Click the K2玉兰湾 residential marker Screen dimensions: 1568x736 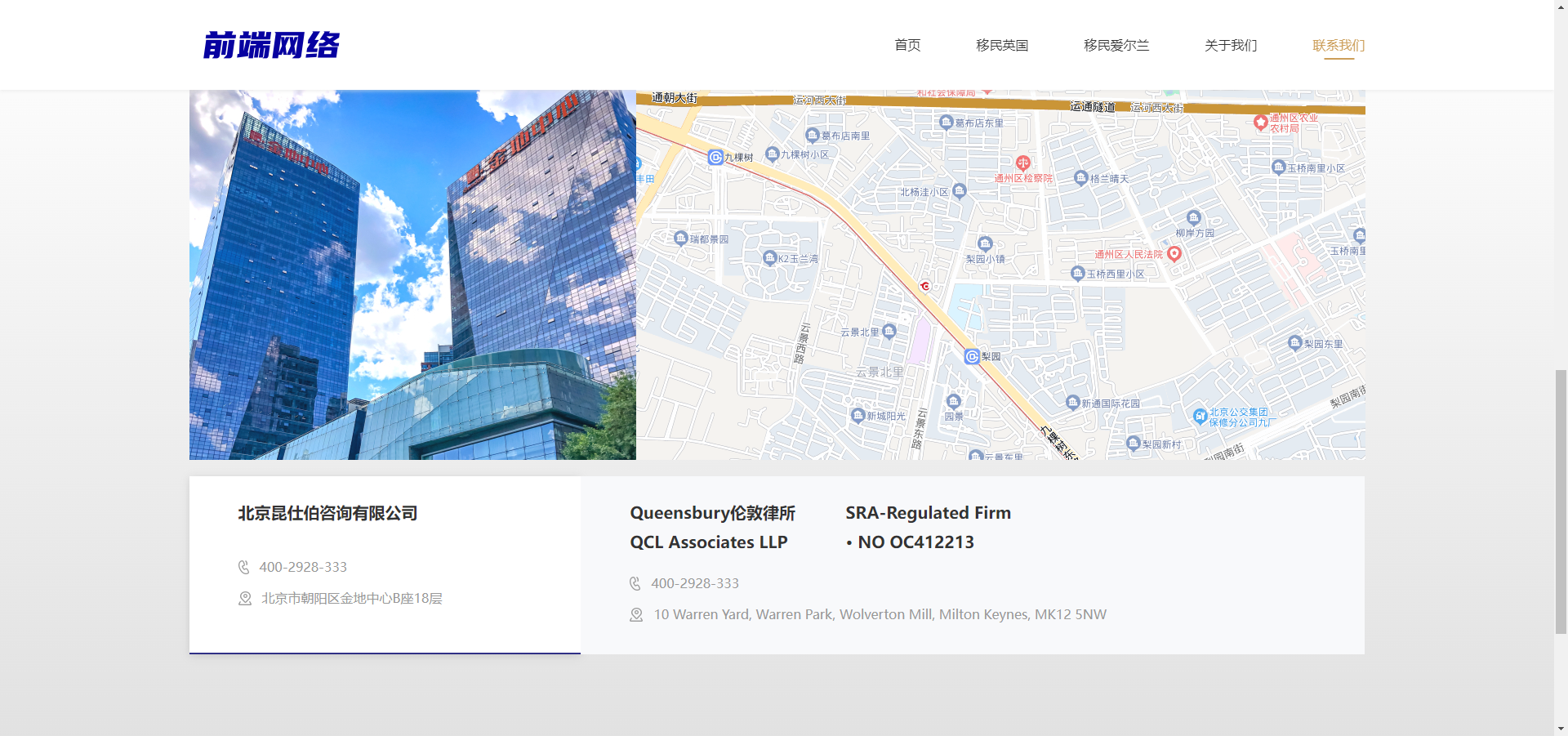point(769,258)
